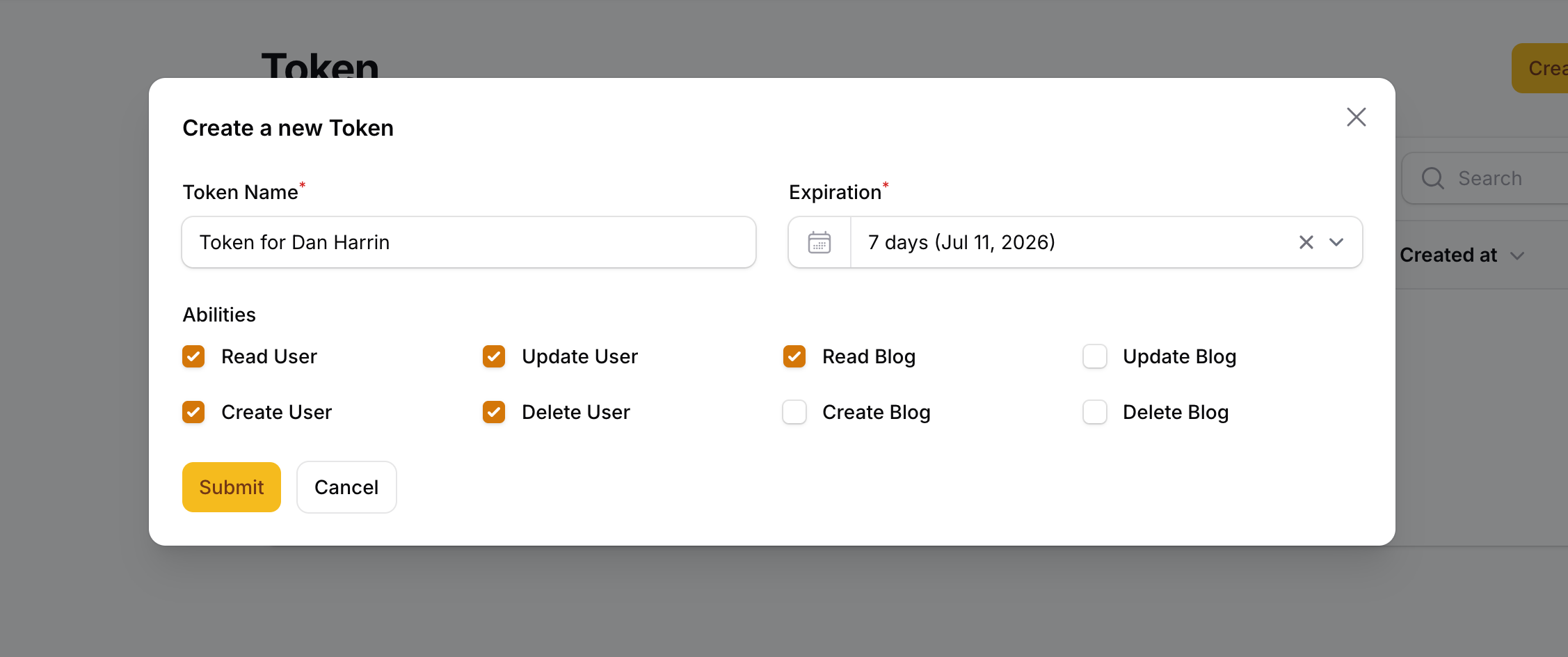
Task: Click the 'Create a new Token' heading
Action: [x=288, y=128]
